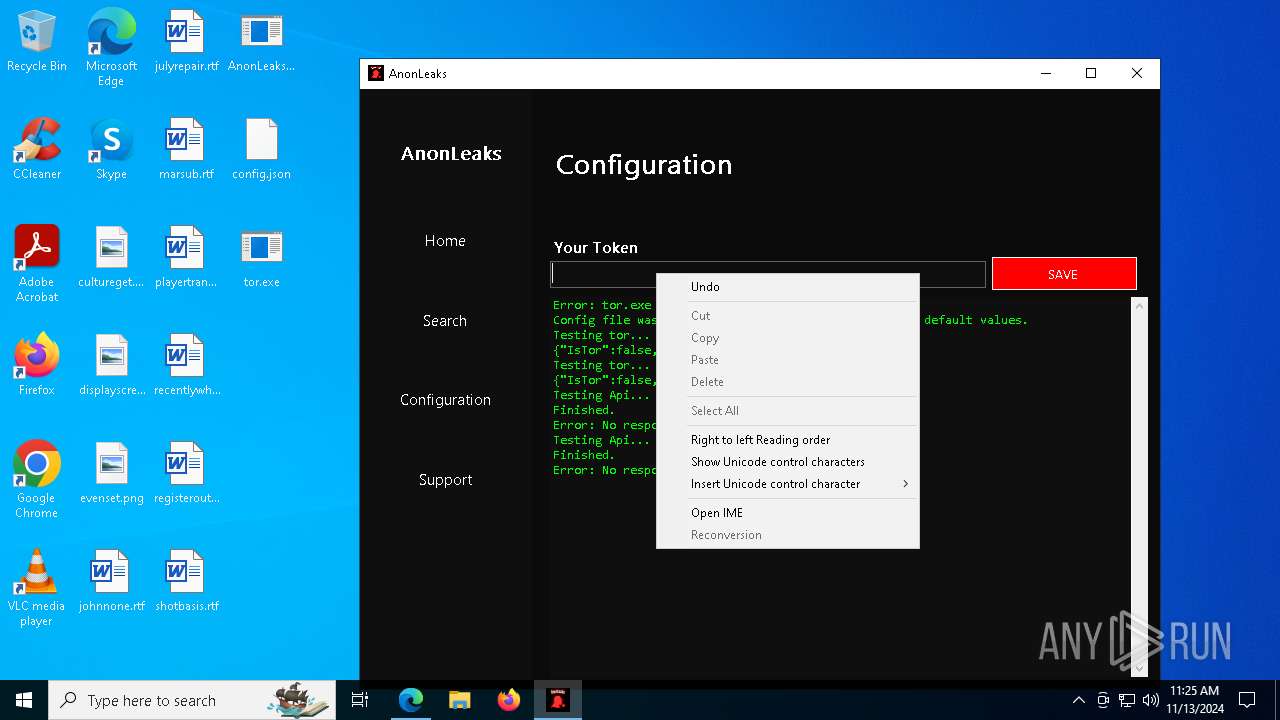Select the tor.exe desktop file
Viewport: 1280px width, 720px height.
[261, 258]
